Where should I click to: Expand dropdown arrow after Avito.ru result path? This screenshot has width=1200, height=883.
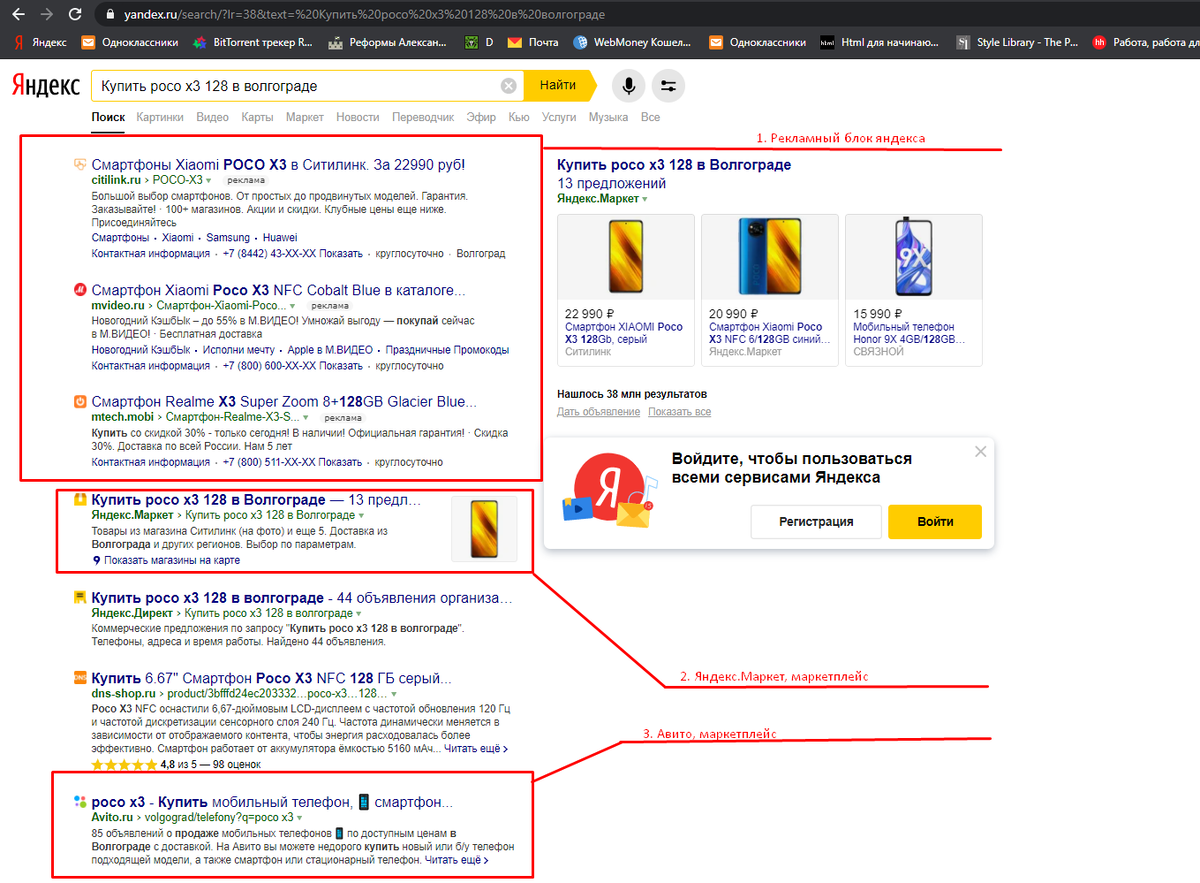click(x=299, y=817)
